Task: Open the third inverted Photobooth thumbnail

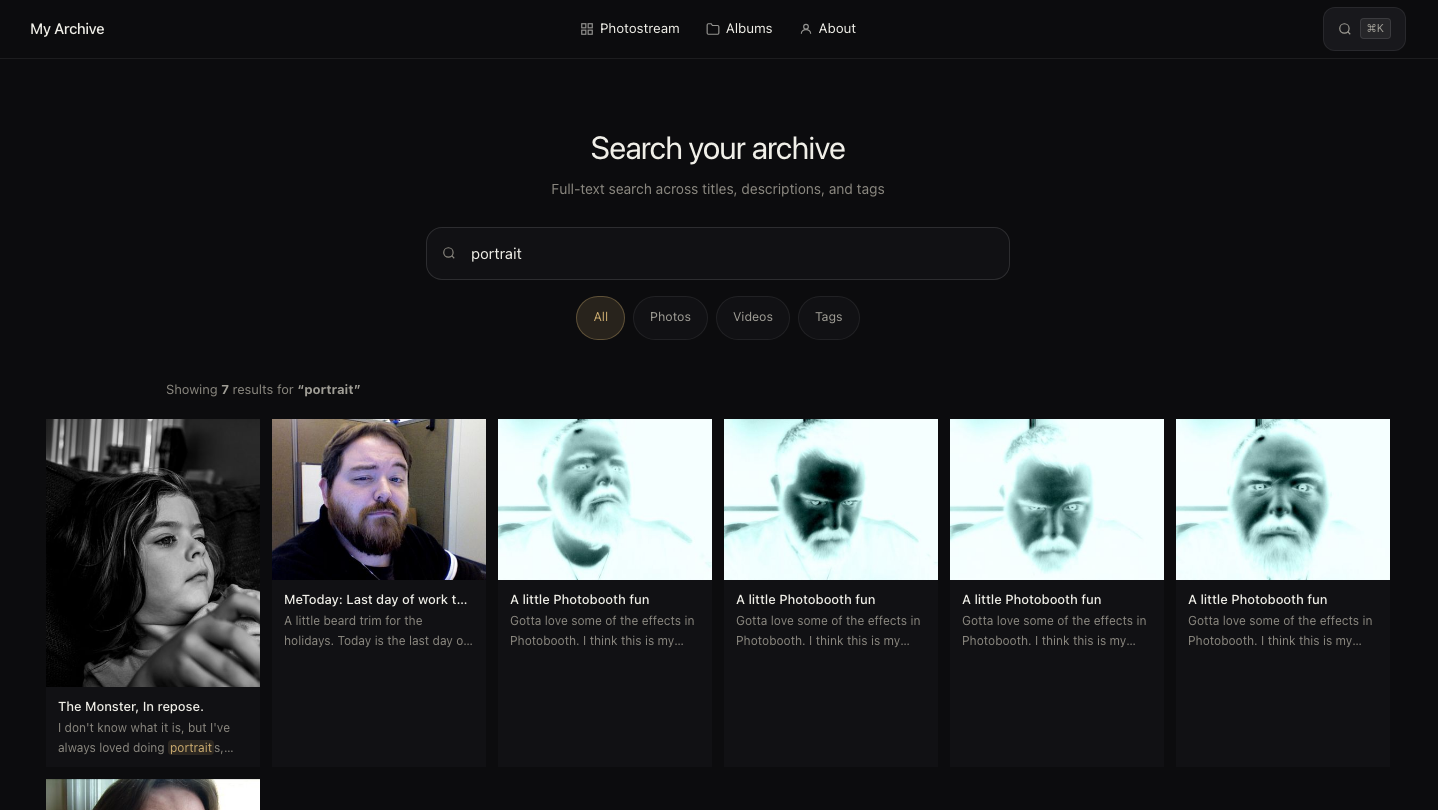Action: click(x=1057, y=499)
